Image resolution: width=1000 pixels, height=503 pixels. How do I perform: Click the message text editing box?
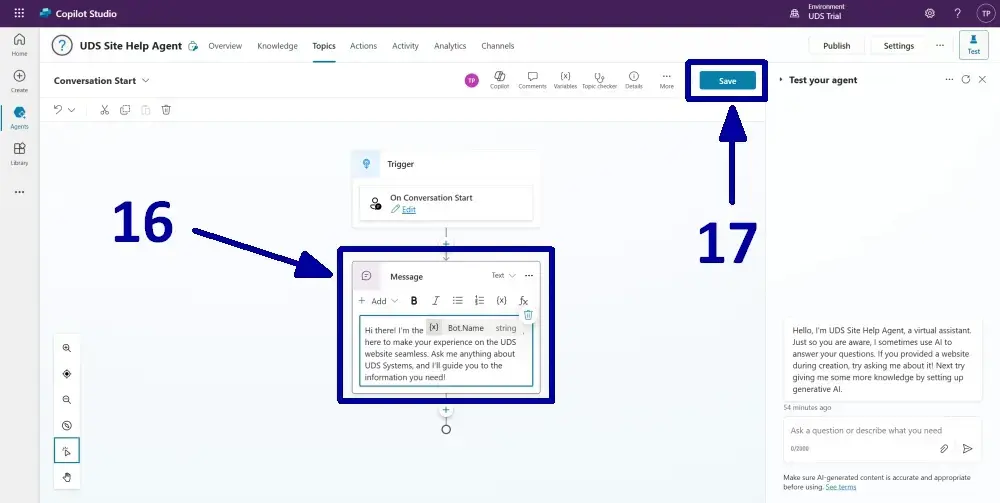point(446,351)
